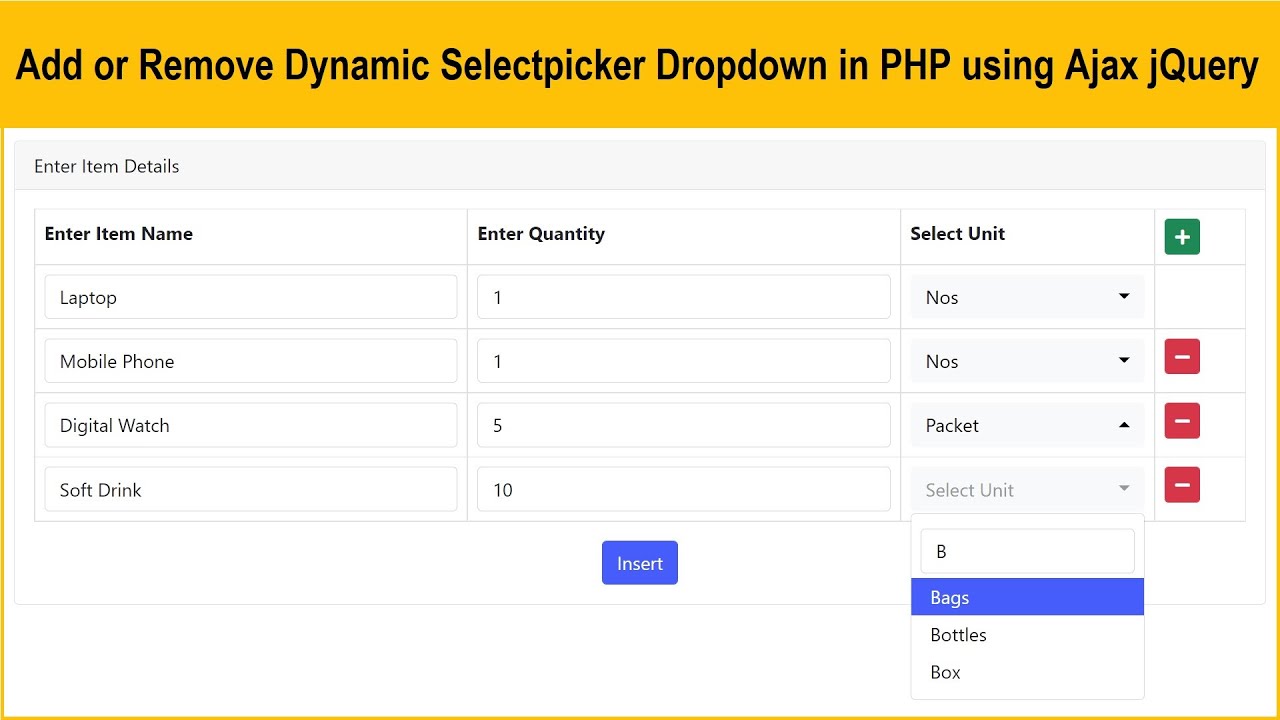The height and width of the screenshot is (720, 1280).
Task: Delete the Soft Drink row
Action: (x=1181, y=485)
